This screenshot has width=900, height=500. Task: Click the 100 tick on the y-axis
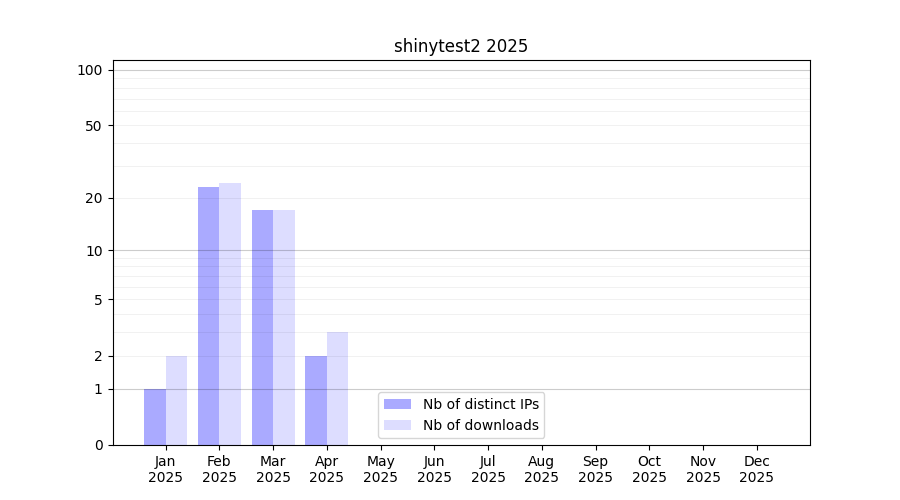(90, 70)
